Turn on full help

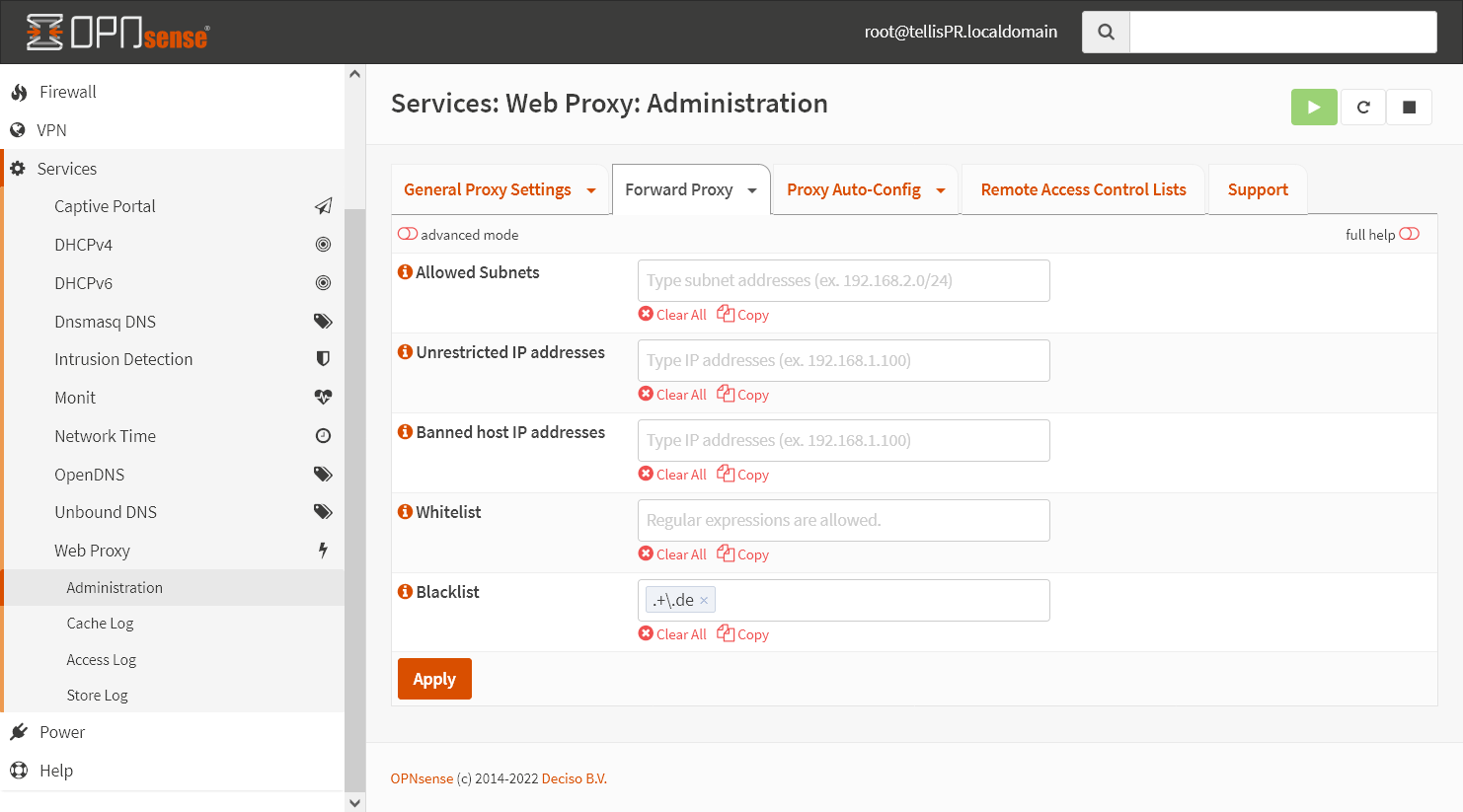(1409, 234)
